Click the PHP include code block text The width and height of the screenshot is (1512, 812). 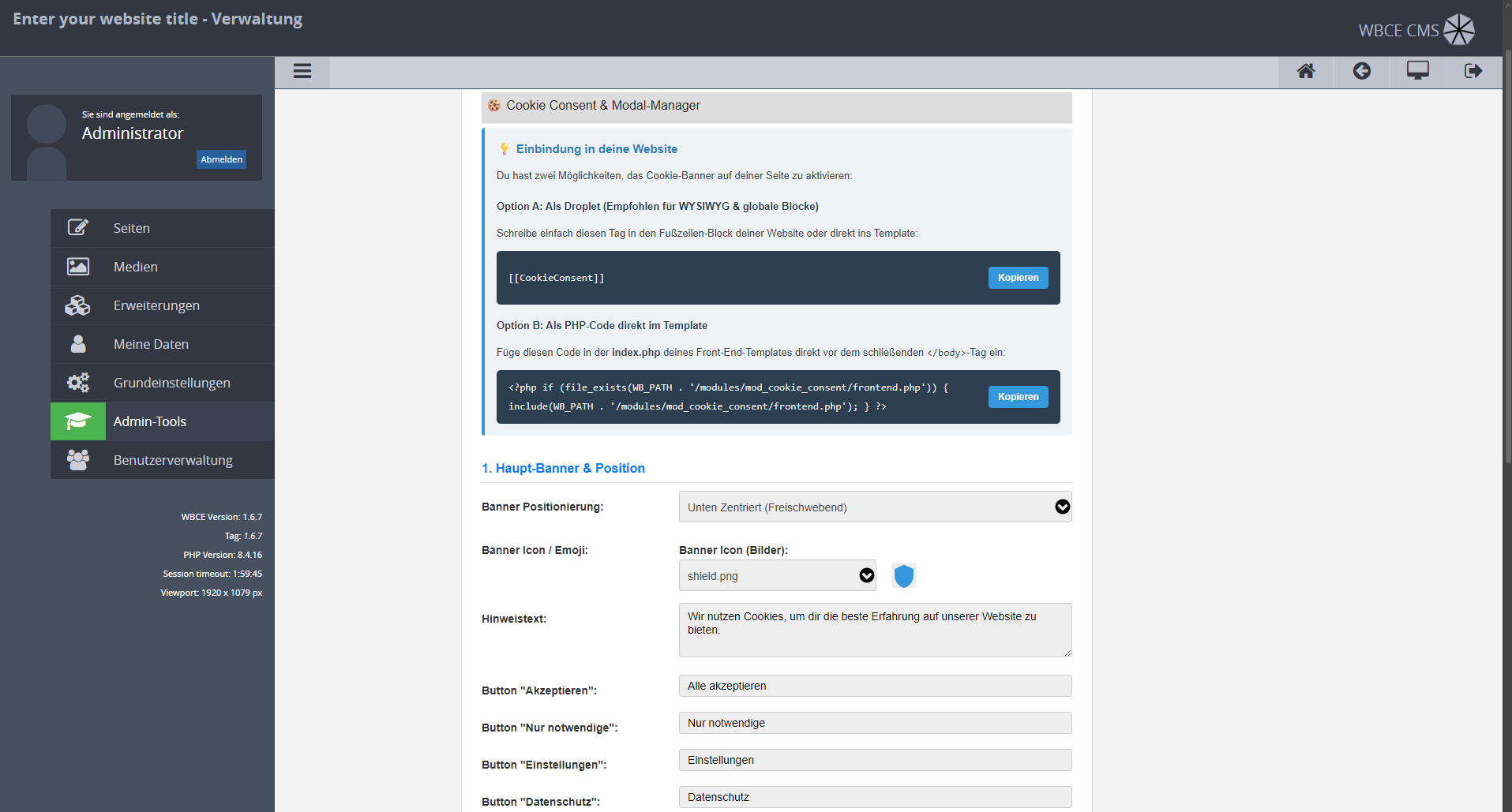[728, 397]
